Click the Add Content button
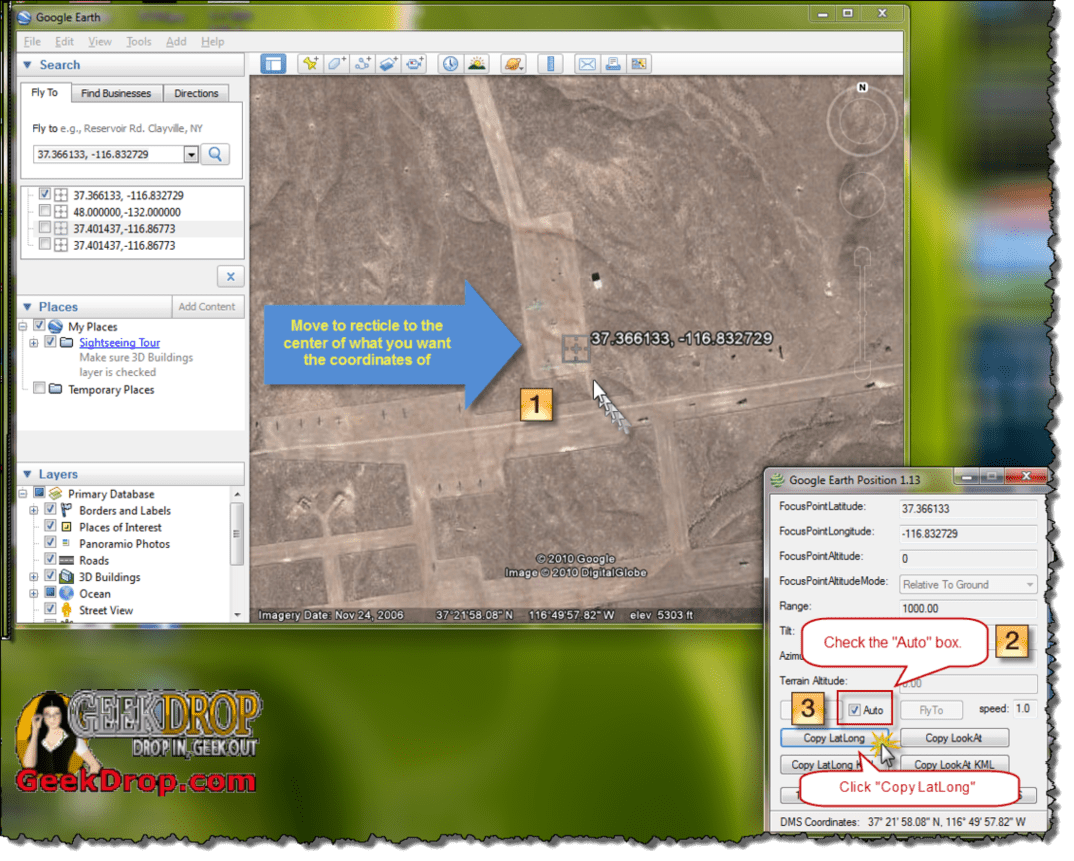Viewport: 1074px width, 861px height. pyautogui.click(x=207, y=307)
